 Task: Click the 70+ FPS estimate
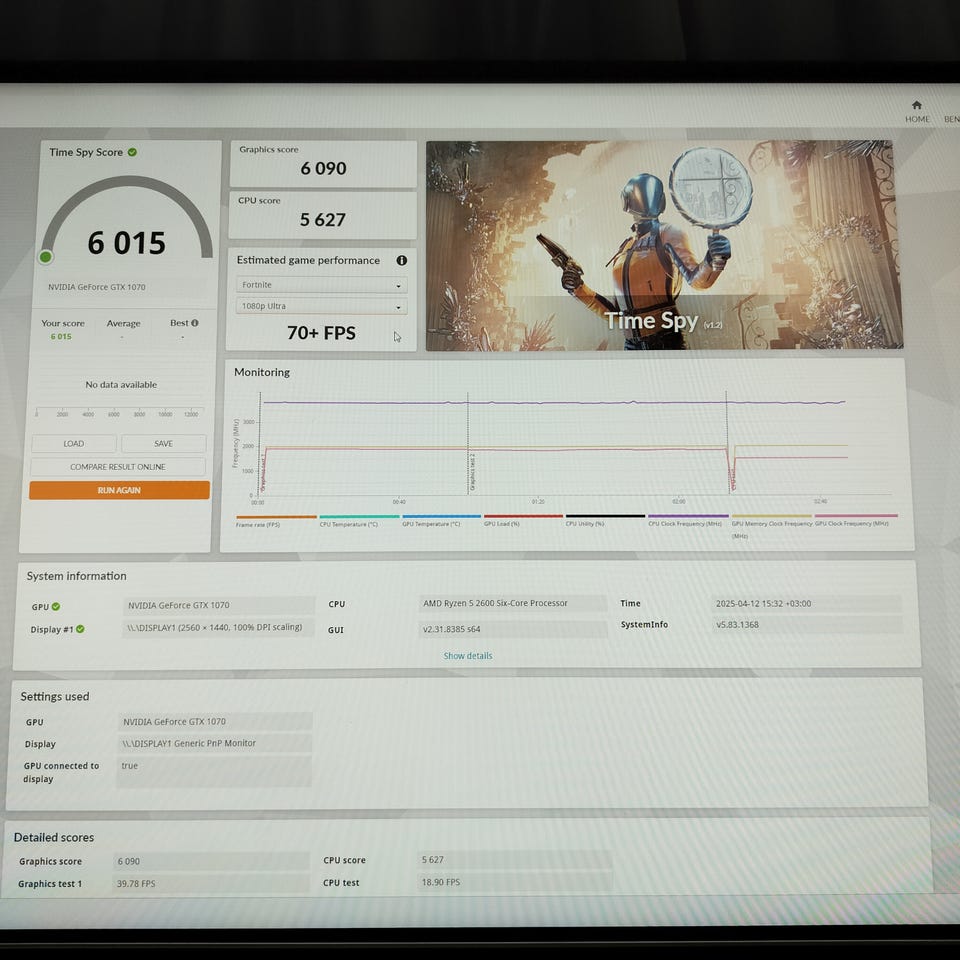click(x=321, y=332)
